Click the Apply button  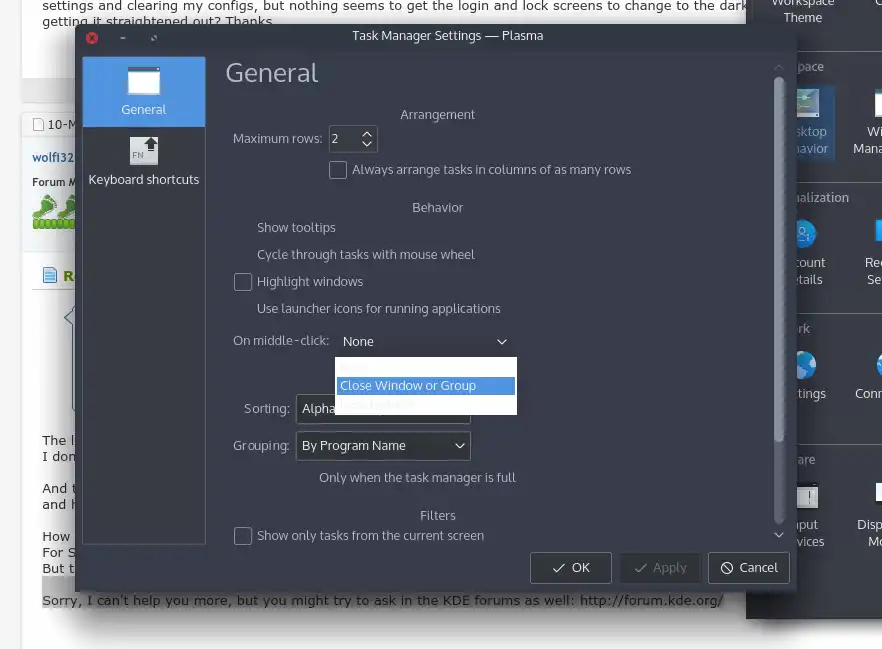(660, 568)
